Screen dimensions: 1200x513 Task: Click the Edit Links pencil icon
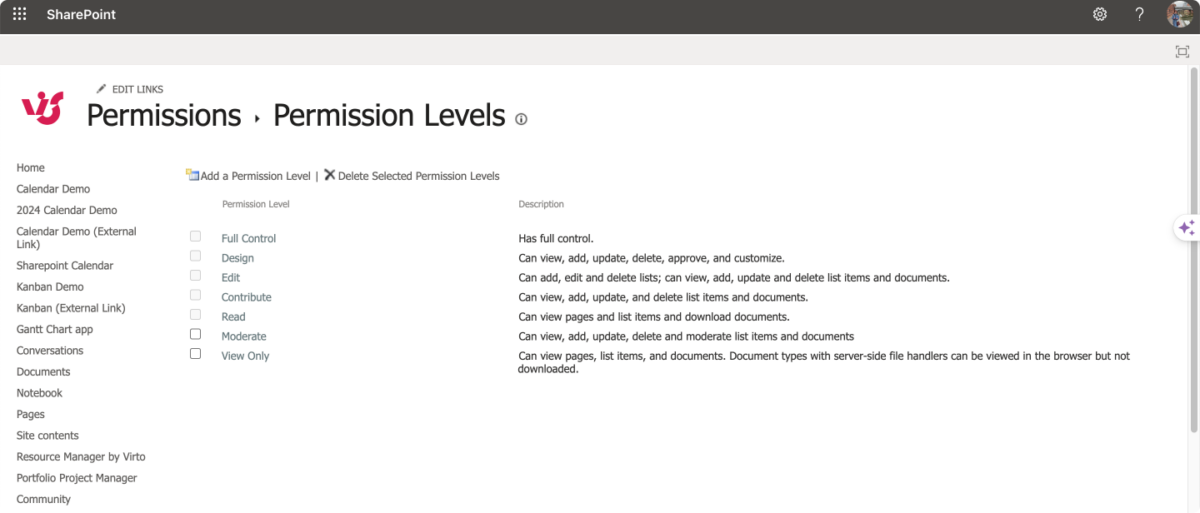tap(101, 89)
